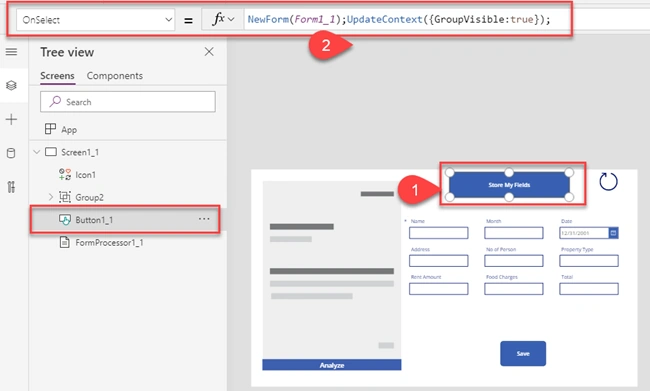Select the Tree view layers icon
The height and width of the screenshot is (391, 650).
(12, 85)
